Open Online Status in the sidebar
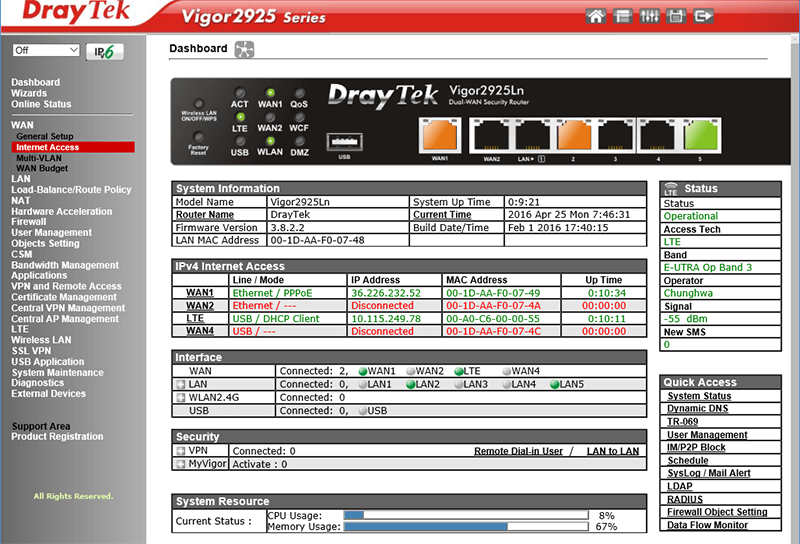Image resolution: width=800 pixels, height=544 pixels. pyautogui.click(x=41, y=104)
